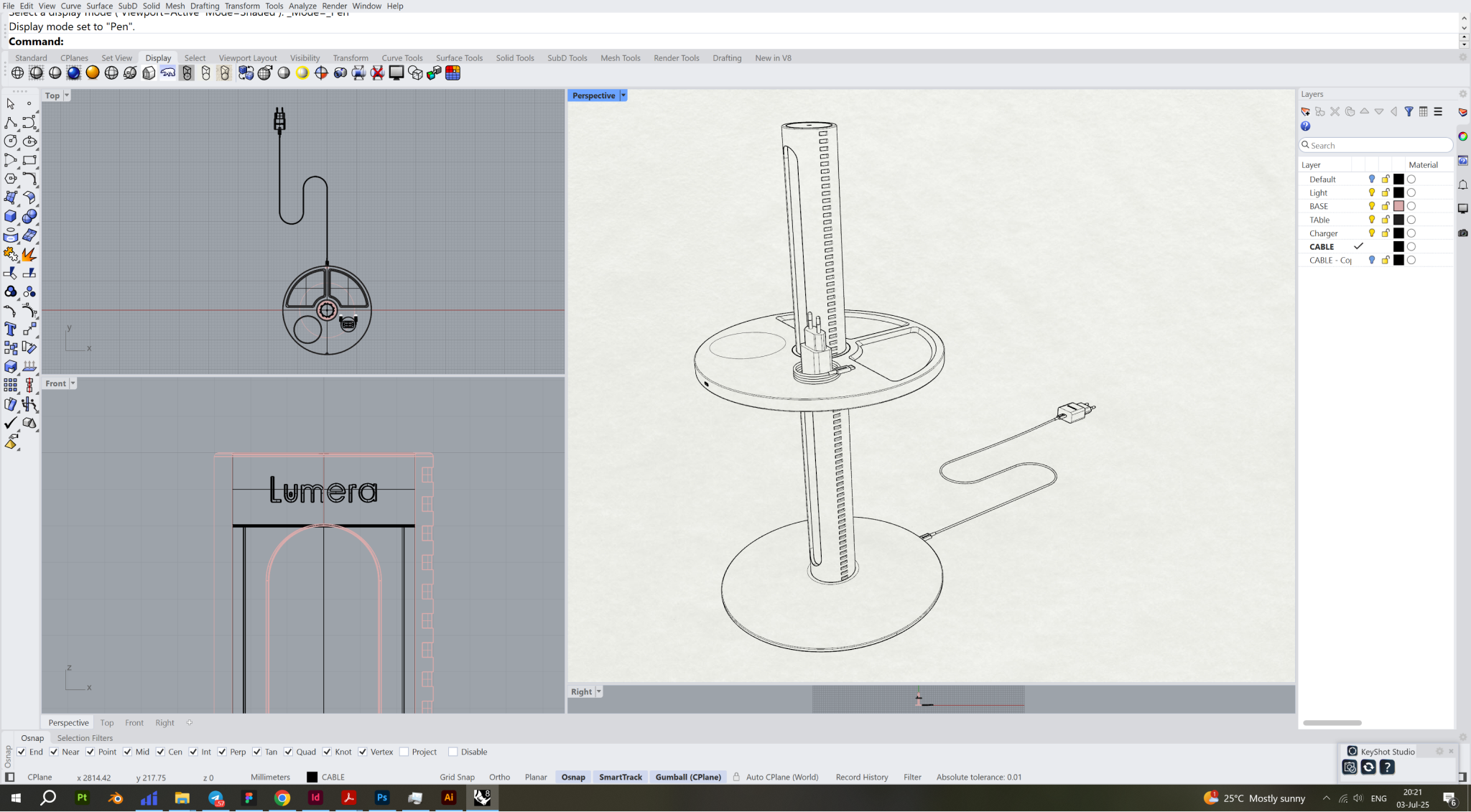1471x812 pixels.
Task: Enable the Project osnap checkbox
Action: point(404,752)
